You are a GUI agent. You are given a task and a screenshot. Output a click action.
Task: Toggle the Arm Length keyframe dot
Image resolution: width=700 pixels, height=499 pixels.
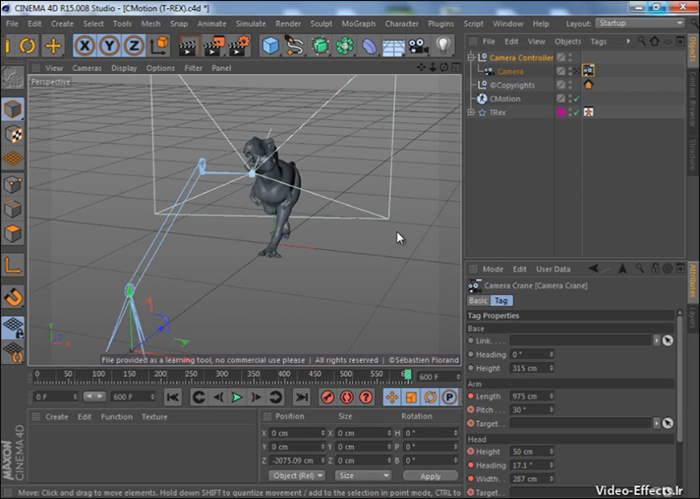click(x=471, y=396)
